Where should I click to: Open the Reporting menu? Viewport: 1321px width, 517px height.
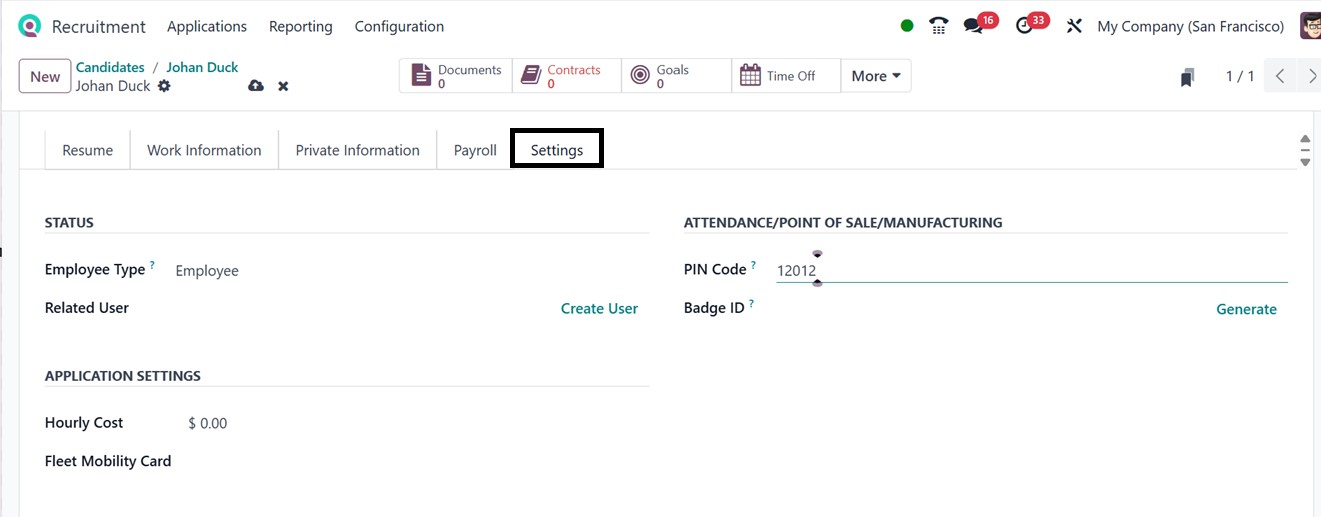pos(300,26)
